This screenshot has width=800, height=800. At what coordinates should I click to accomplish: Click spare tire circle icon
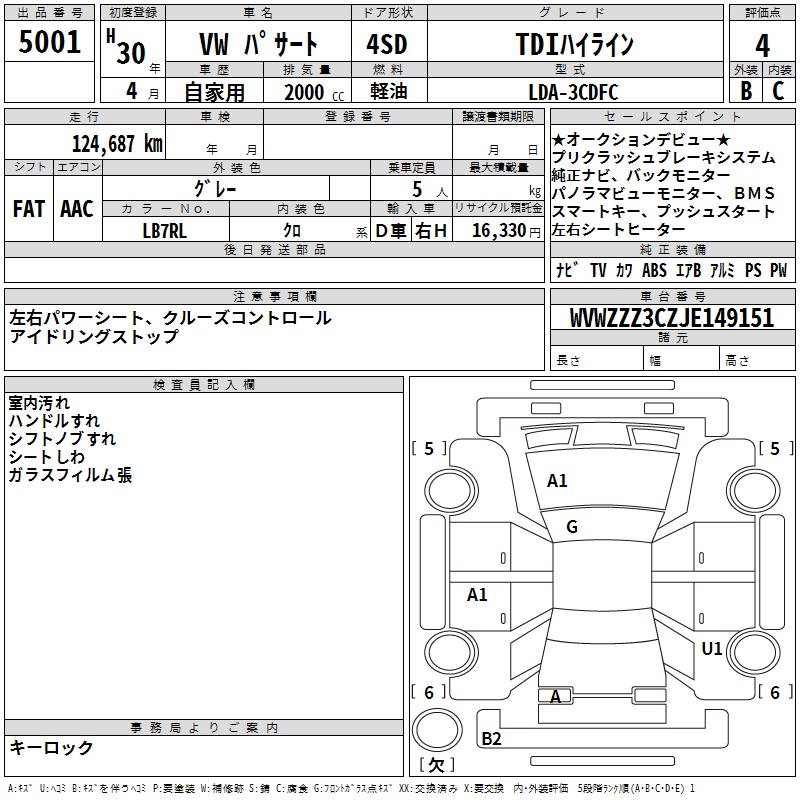(x=437, y=730)
